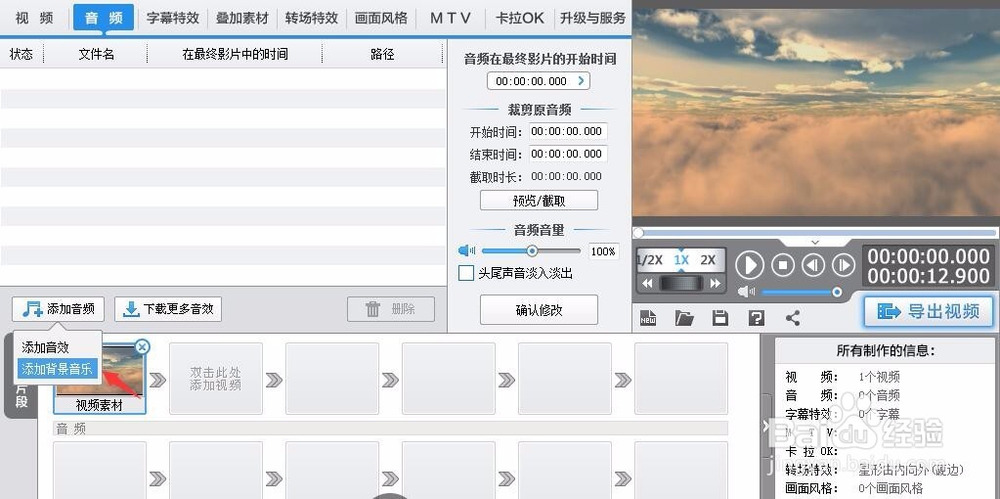Click the preview volume slider handle
This screenshot has height=499, width=1000.
pyautogui.click(x=837, y=292)
